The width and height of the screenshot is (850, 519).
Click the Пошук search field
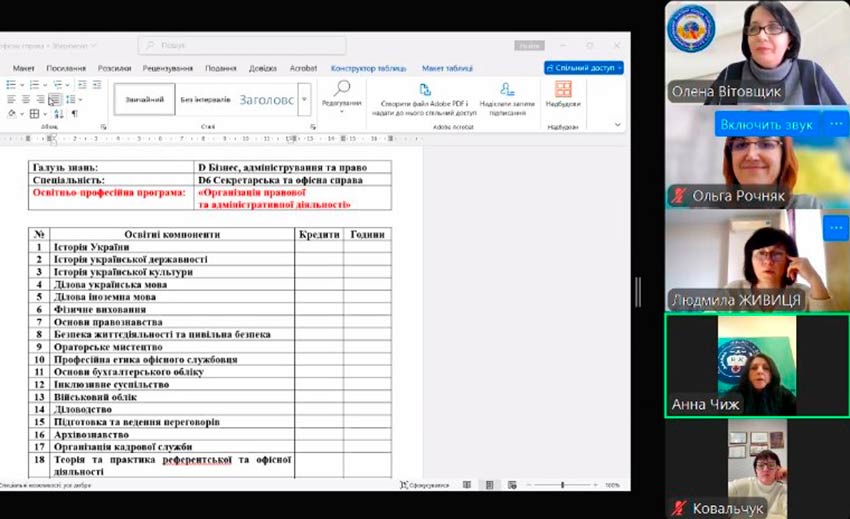(x=242, y=45)
